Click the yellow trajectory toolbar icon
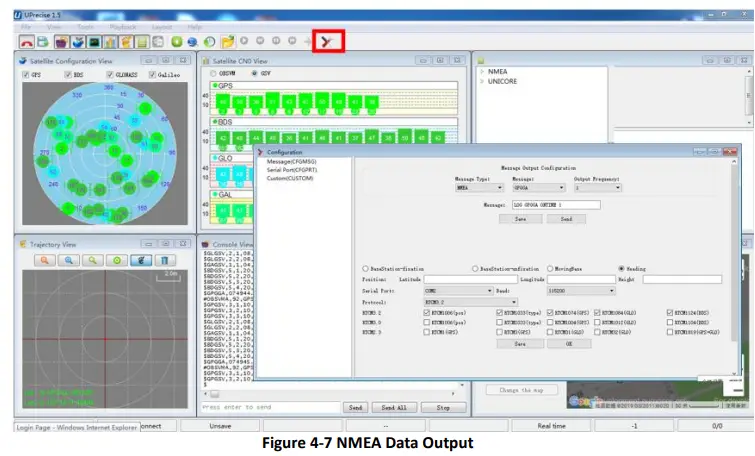Image resolution: width=755 pixels, height=456 pixels. click(x=126, y=42)
